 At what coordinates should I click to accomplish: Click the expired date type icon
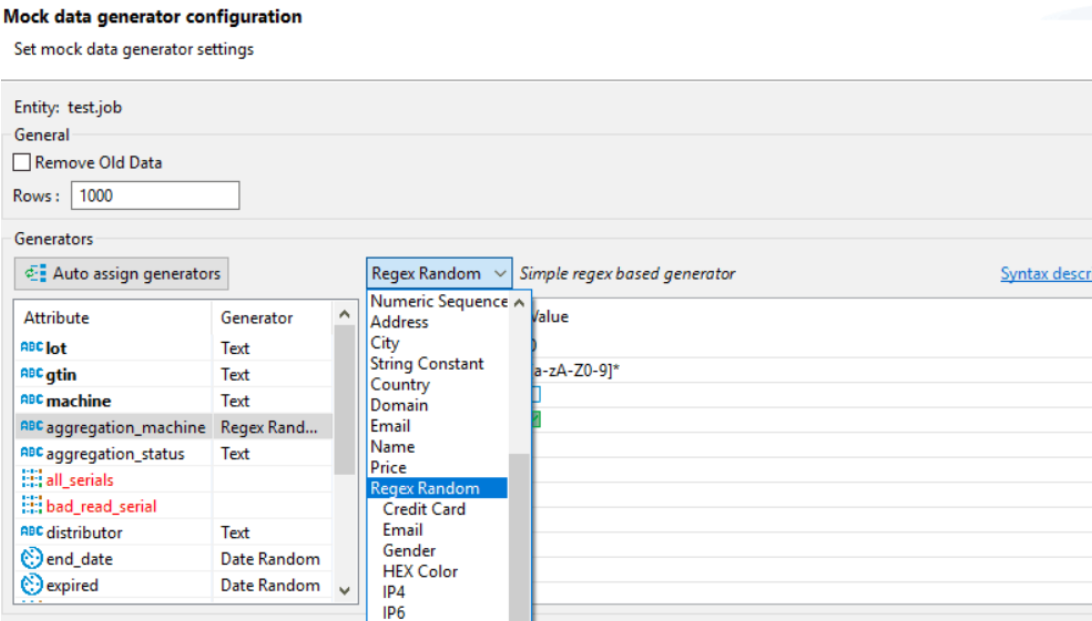(x=31, y=585)
